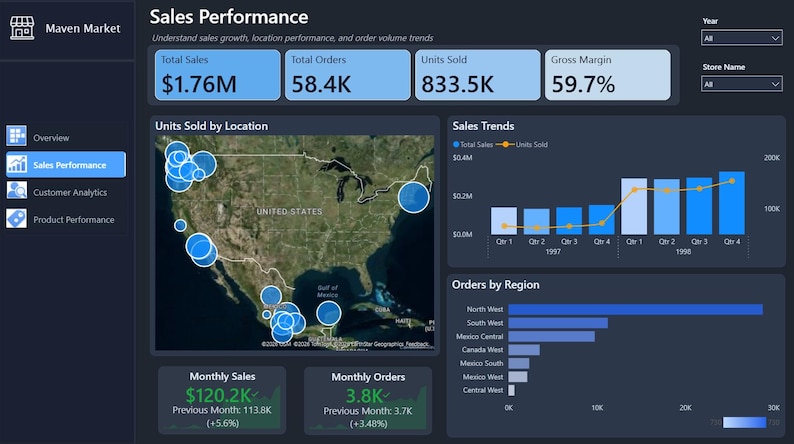The height and width of the screenshot is (444, 794).
Task: Click the Orders by Region title
Action: [495, 285]
